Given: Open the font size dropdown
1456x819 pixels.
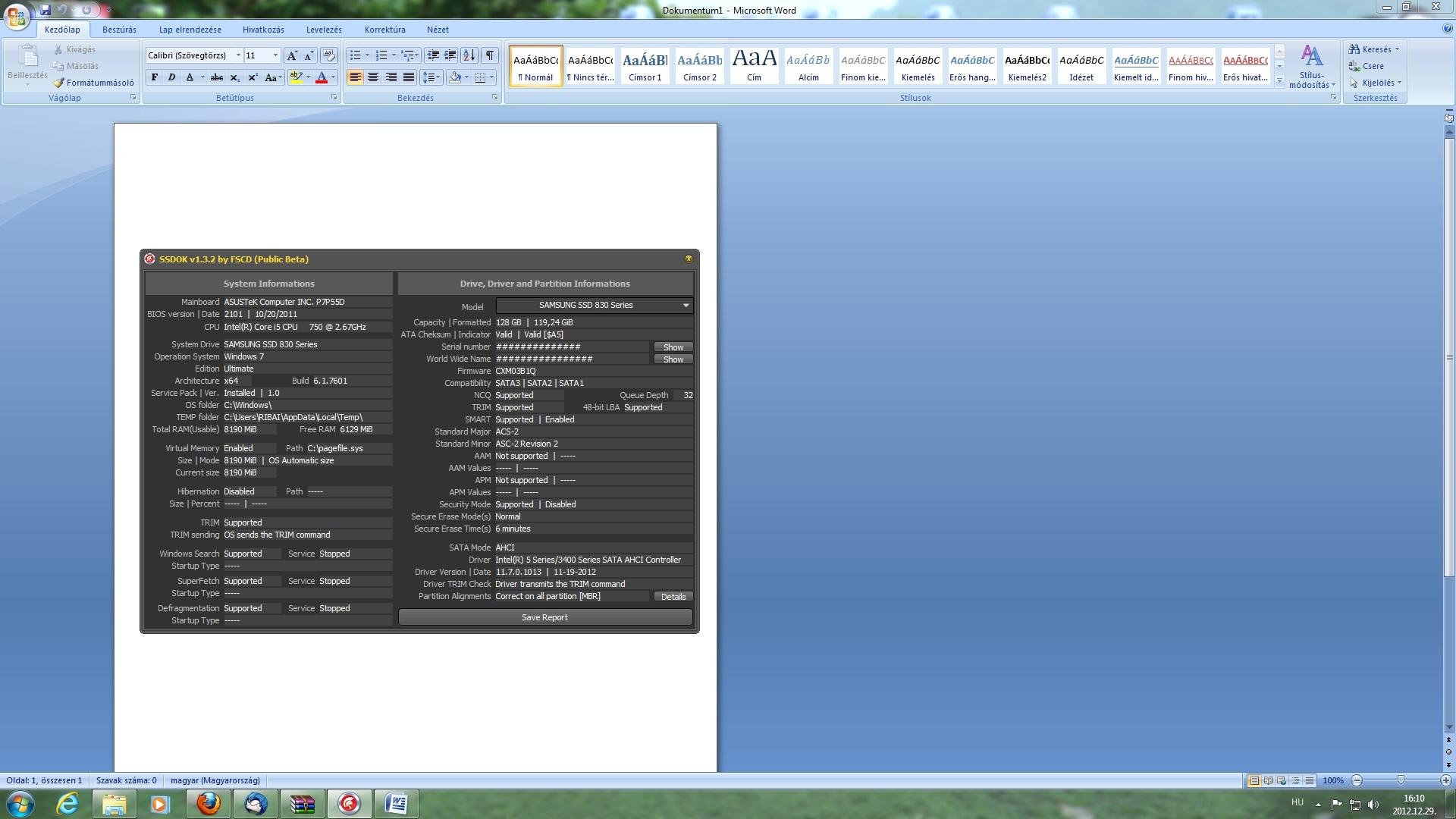Looking at the screenshot, I should point(275,55).
